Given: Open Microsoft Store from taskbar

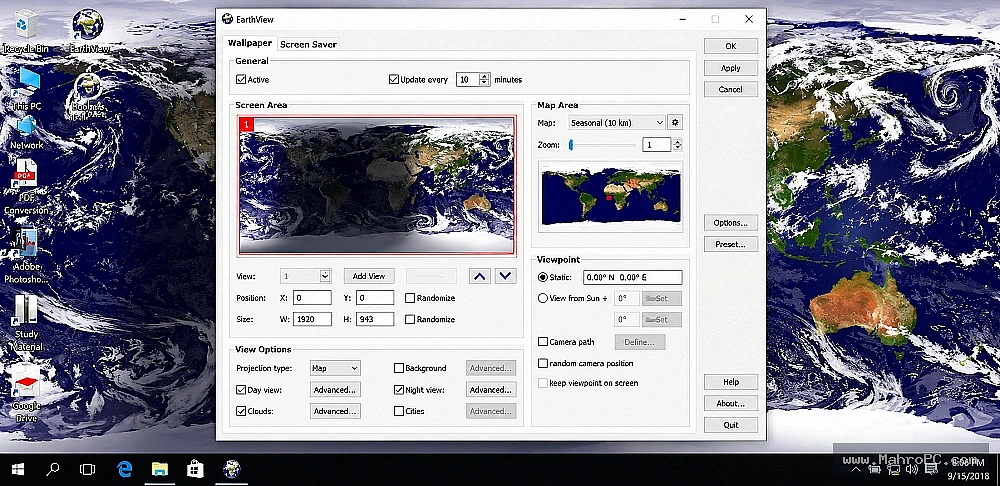Looking at the screenshot, I should [195, 470].
